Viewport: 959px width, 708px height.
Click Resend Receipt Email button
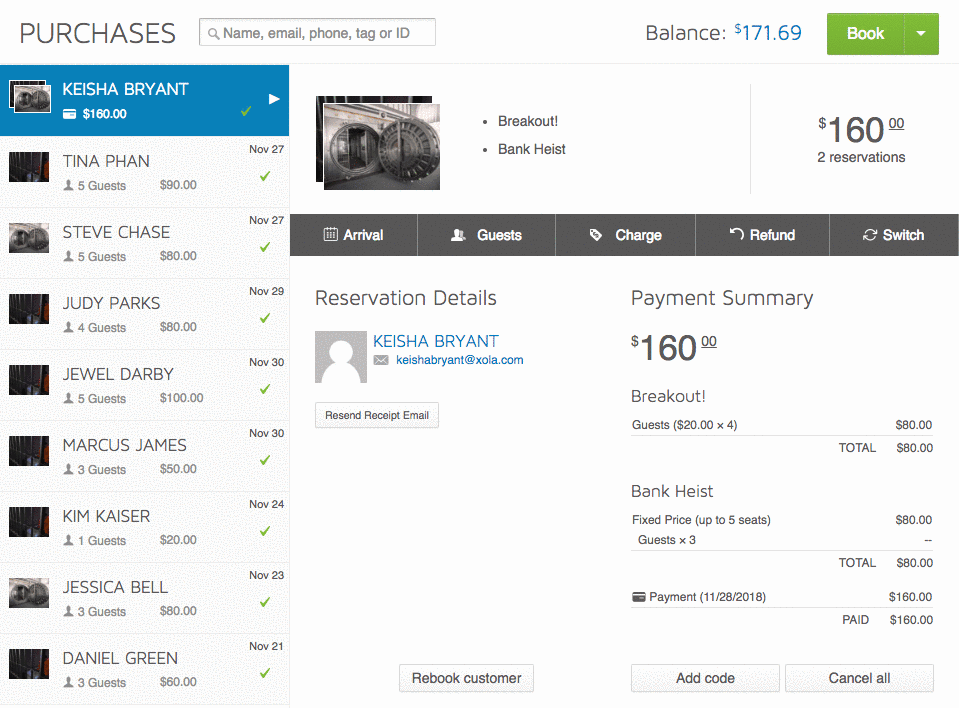377,415
